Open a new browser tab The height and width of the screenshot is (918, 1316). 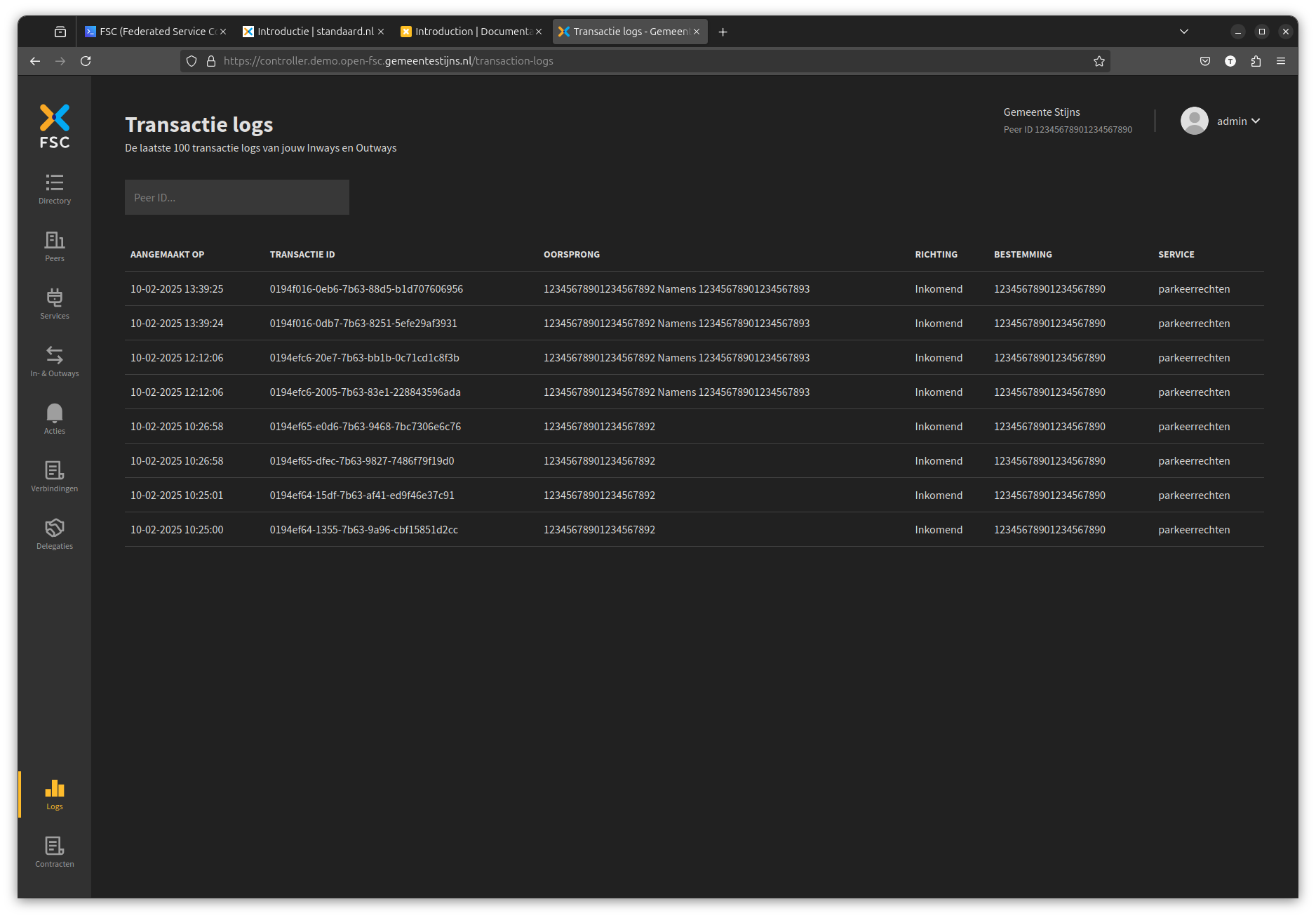coord(723,32)
